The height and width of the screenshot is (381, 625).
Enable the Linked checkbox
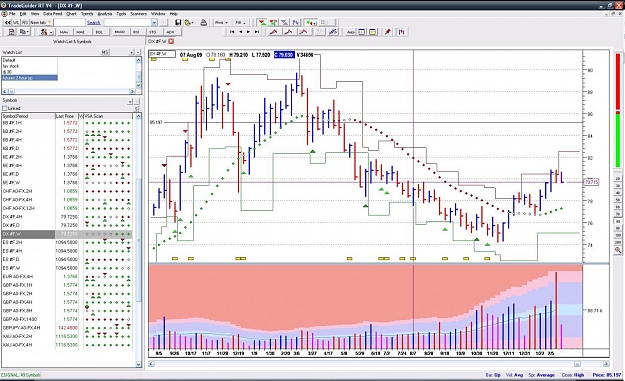pos(5,108)
